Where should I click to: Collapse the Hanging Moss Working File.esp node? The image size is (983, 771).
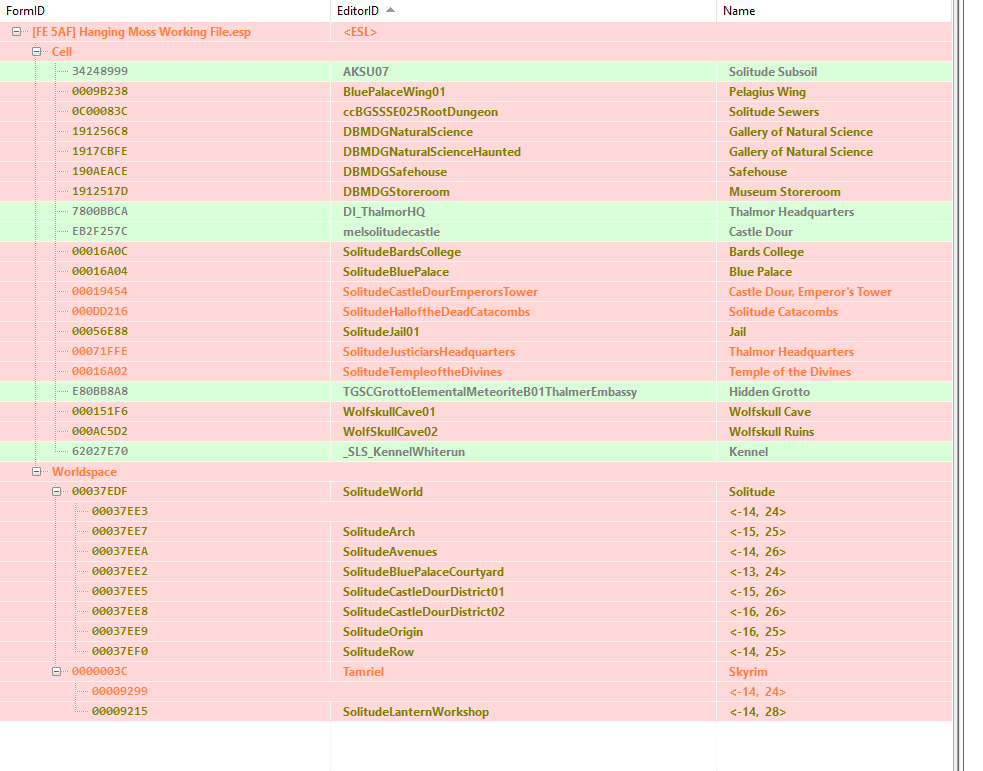coord(17,31)
